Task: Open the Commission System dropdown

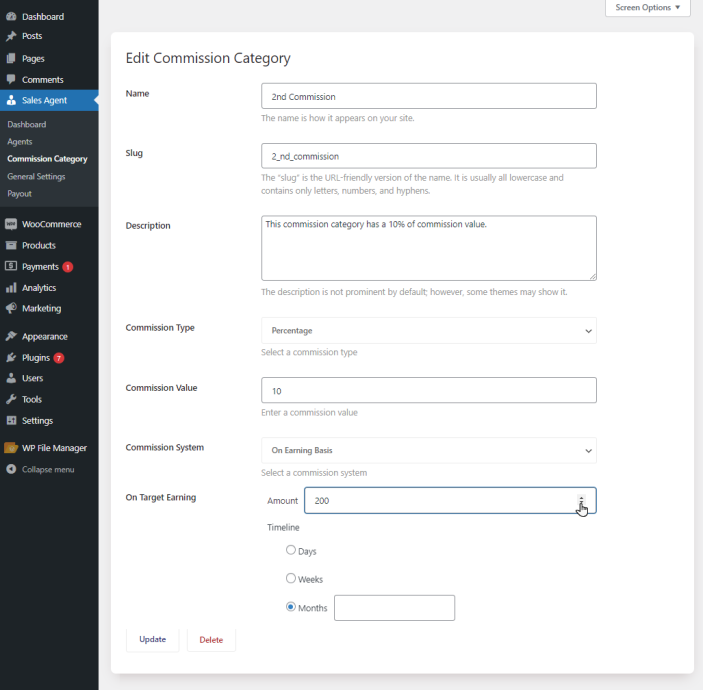Action: (428, 450)
